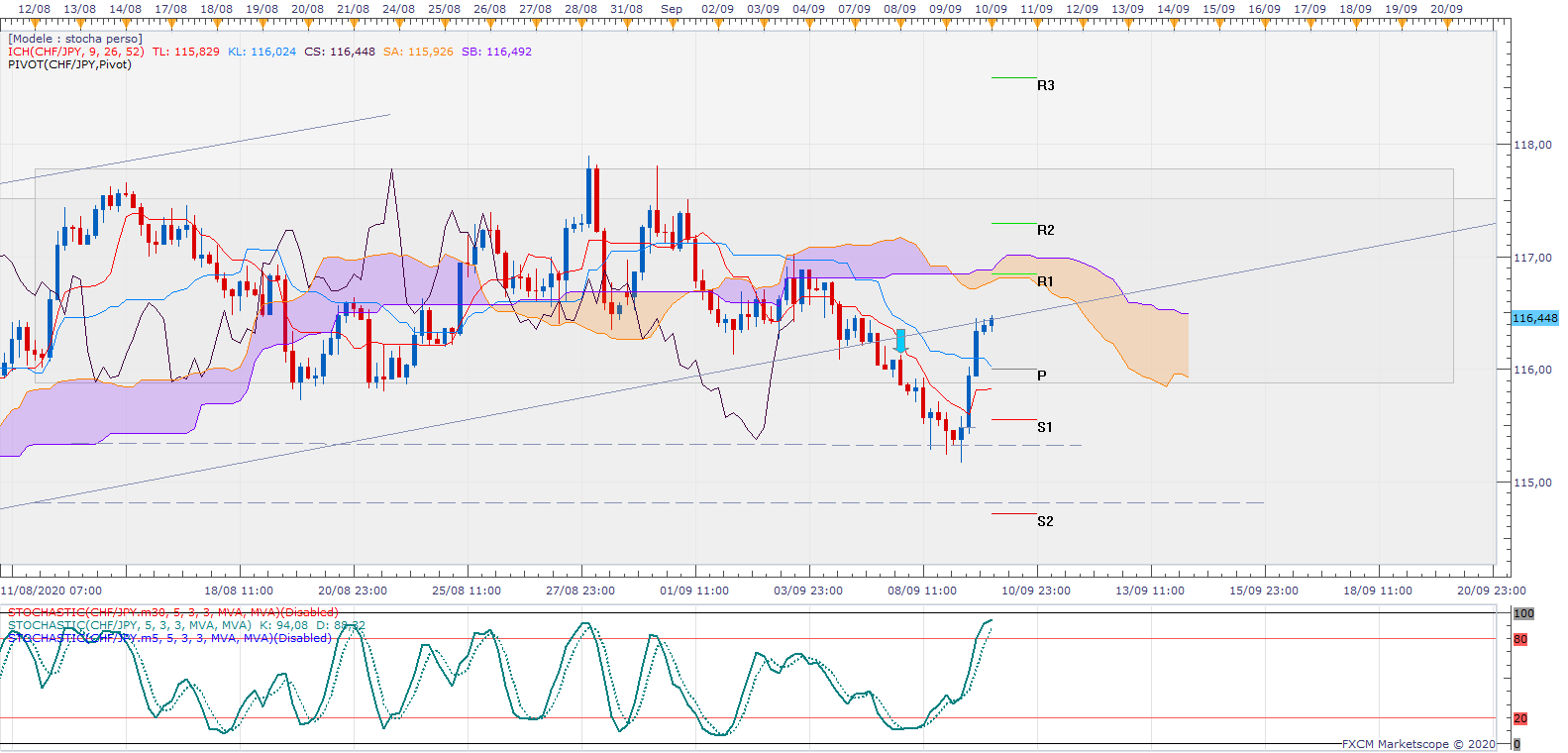Select the S2 support level label

coord(1045,521)
